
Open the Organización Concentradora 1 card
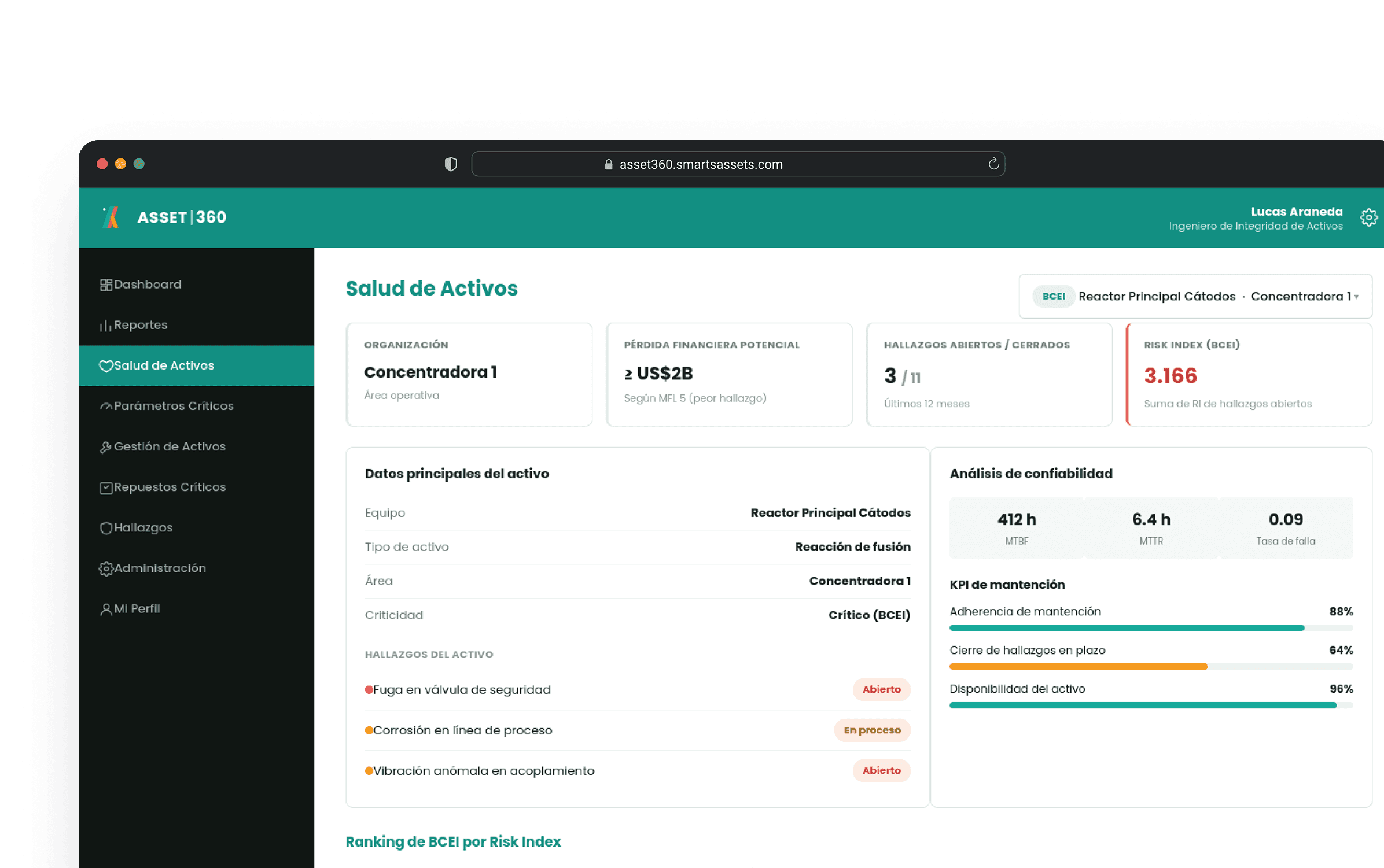tap(469, 375)
